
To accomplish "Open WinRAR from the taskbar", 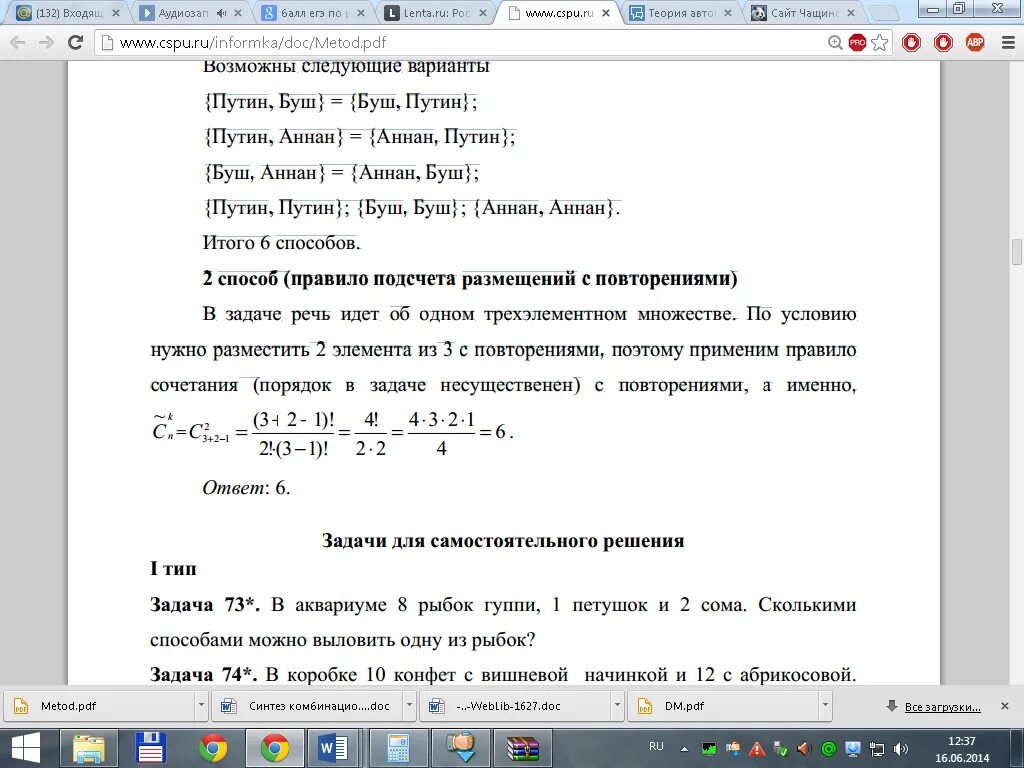I will pos(522,748).
